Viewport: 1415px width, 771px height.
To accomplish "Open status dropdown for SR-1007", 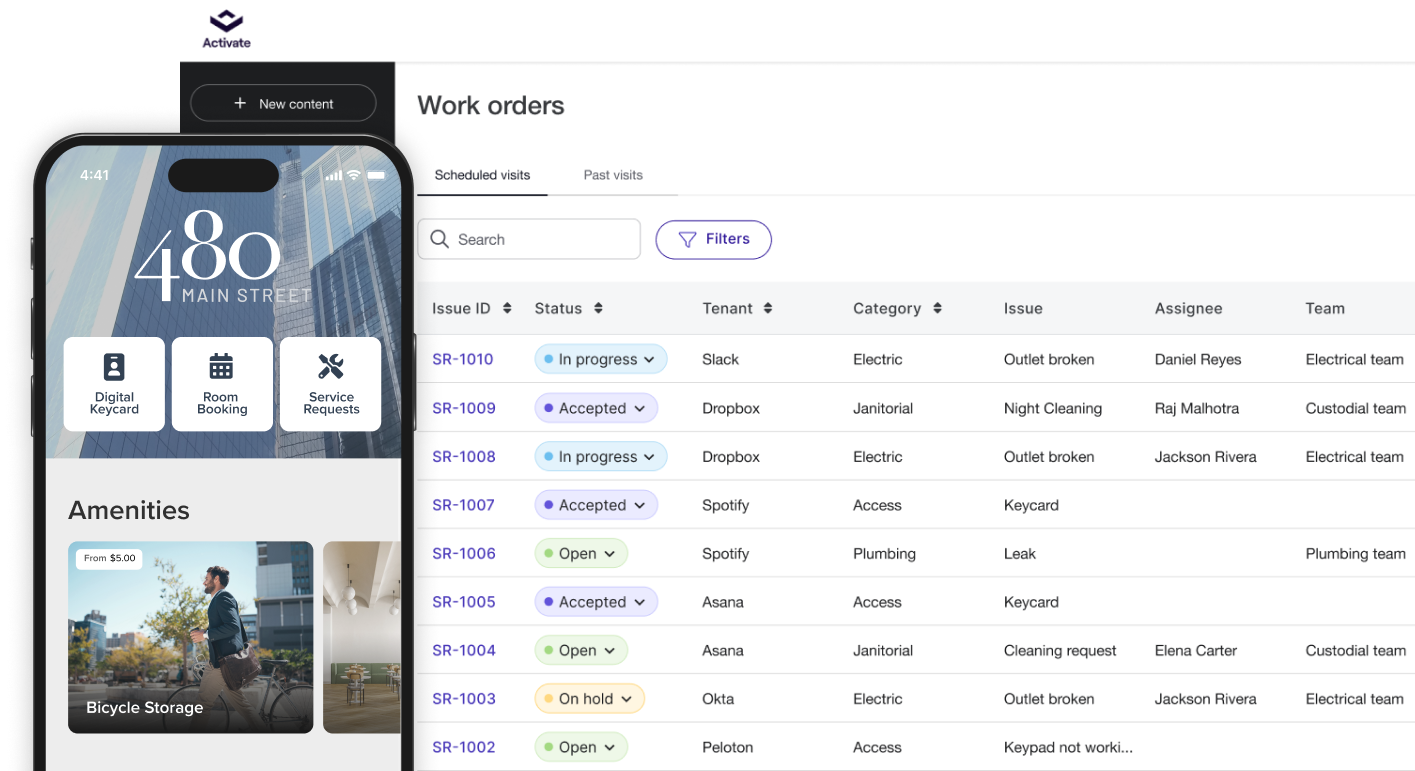I will (x=596, y=505).
